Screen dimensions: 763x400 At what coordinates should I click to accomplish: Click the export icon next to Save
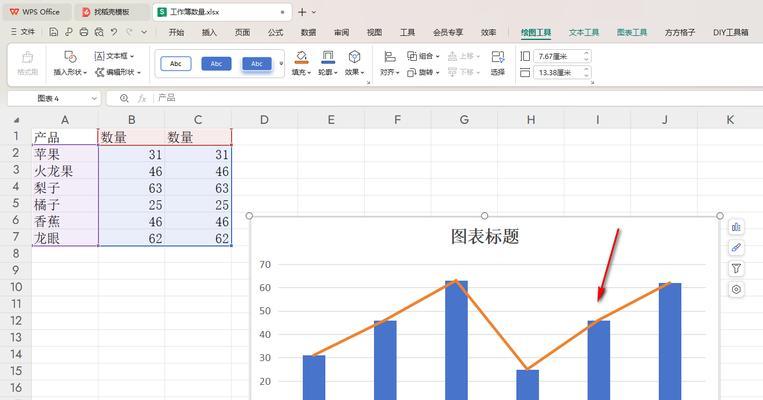click(x=69, y=32)
